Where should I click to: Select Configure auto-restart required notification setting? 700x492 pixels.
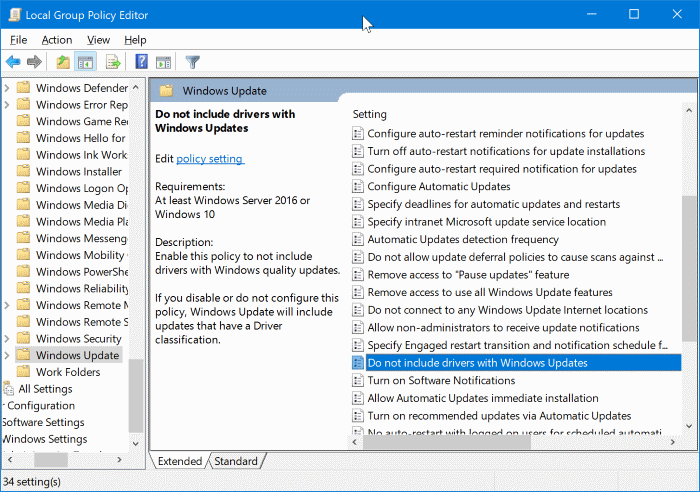502,169
